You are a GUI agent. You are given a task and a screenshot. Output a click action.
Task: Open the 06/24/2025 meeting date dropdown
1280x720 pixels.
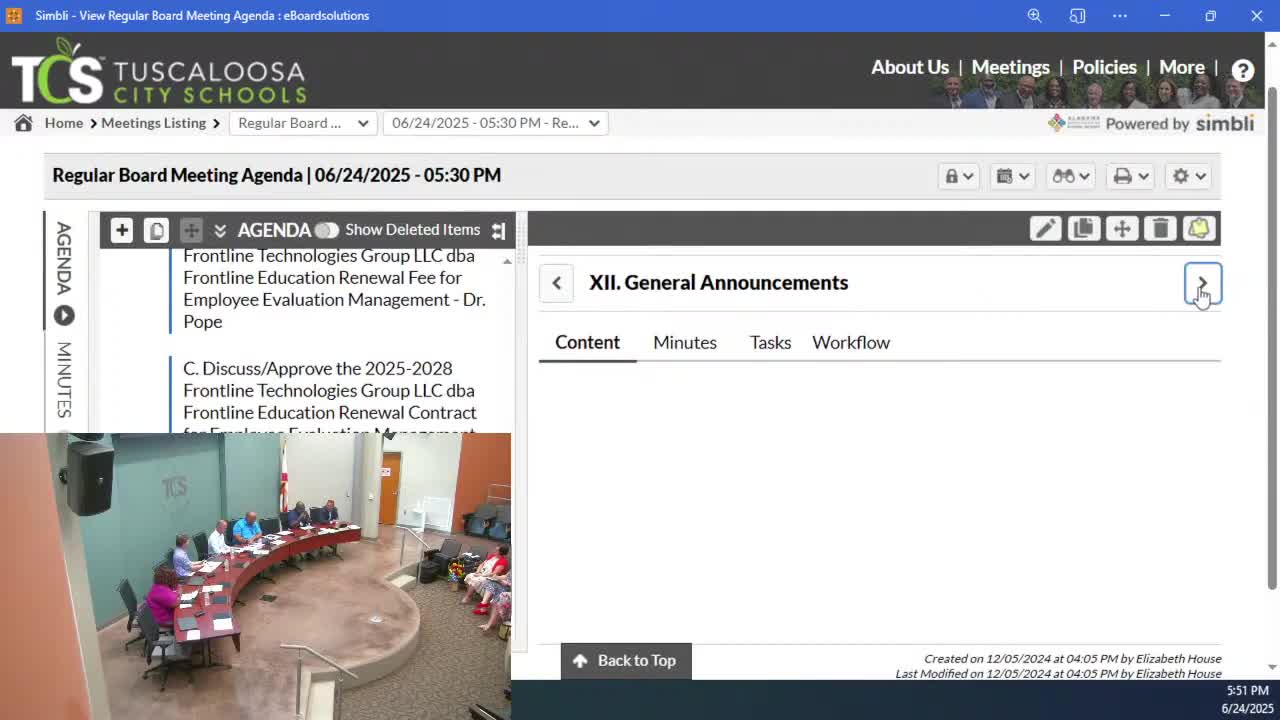(495, 123)
